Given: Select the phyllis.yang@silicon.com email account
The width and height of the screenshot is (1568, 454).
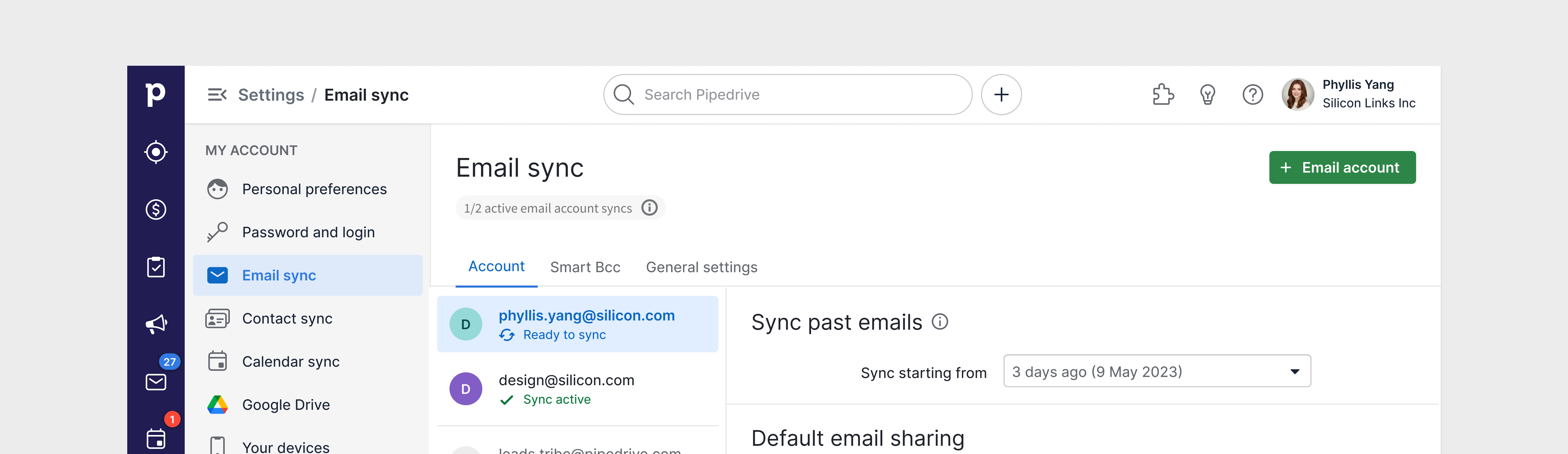Looking at the screenshot, I should [586, 315].
